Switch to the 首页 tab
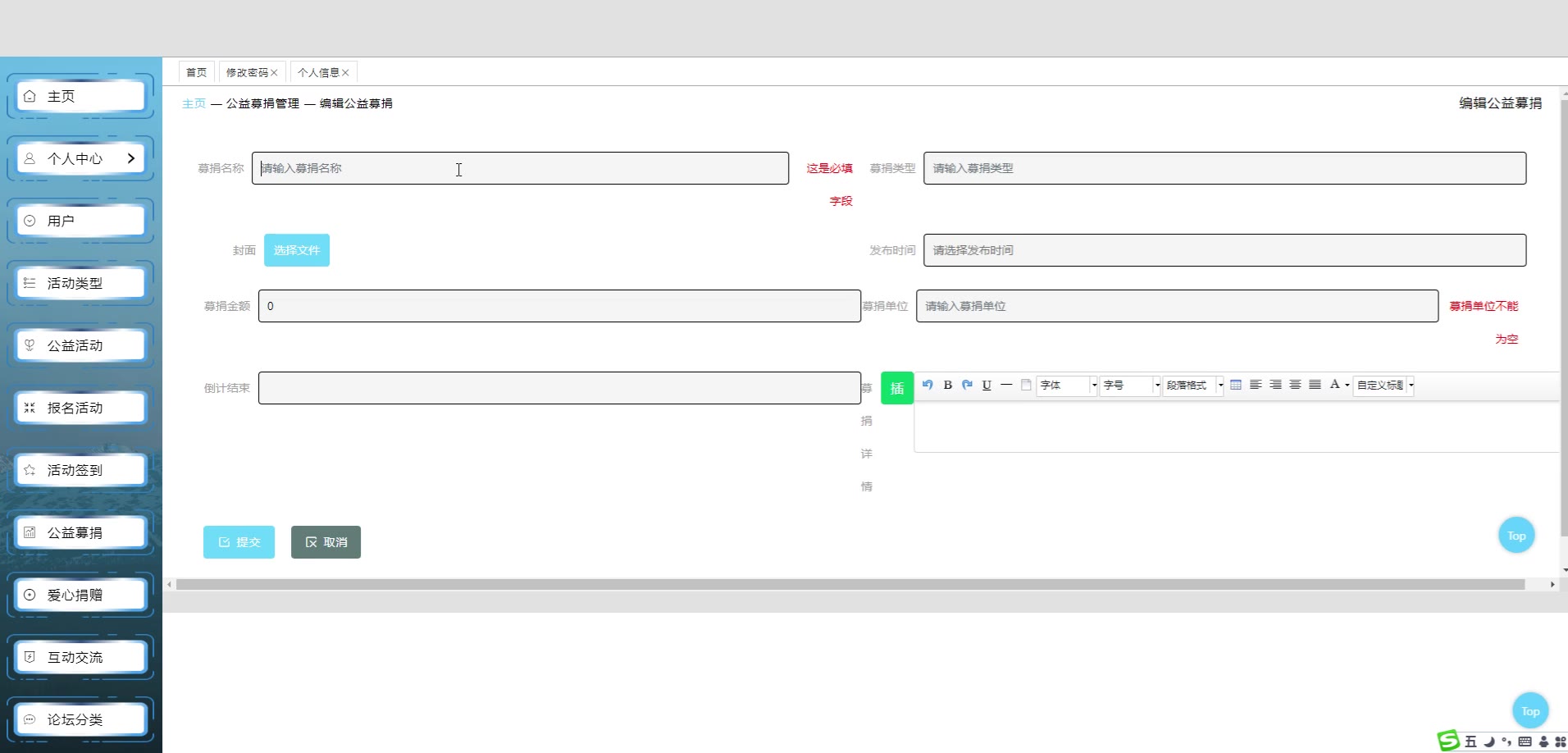1568x753 pixels. click(x=197, y=72)
